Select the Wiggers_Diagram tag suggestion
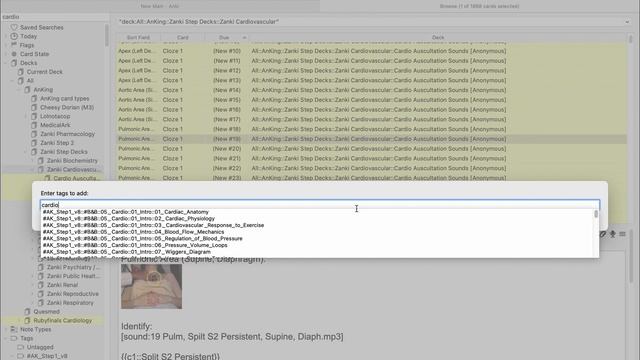Image resolution: width=640 pixels, height=360 pixels. tap(127, 252)
